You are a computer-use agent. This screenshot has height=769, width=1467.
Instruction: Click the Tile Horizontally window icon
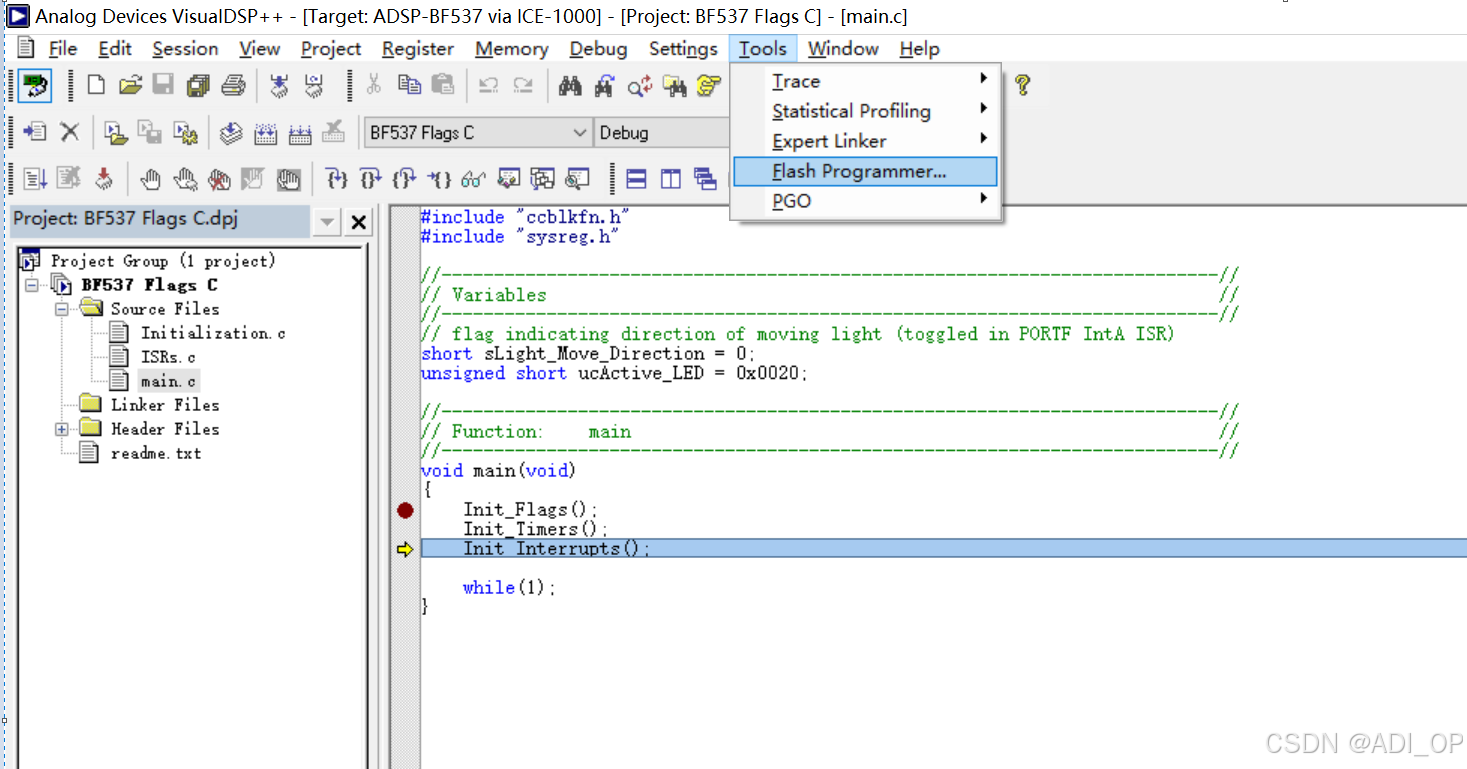click(636, 179)
